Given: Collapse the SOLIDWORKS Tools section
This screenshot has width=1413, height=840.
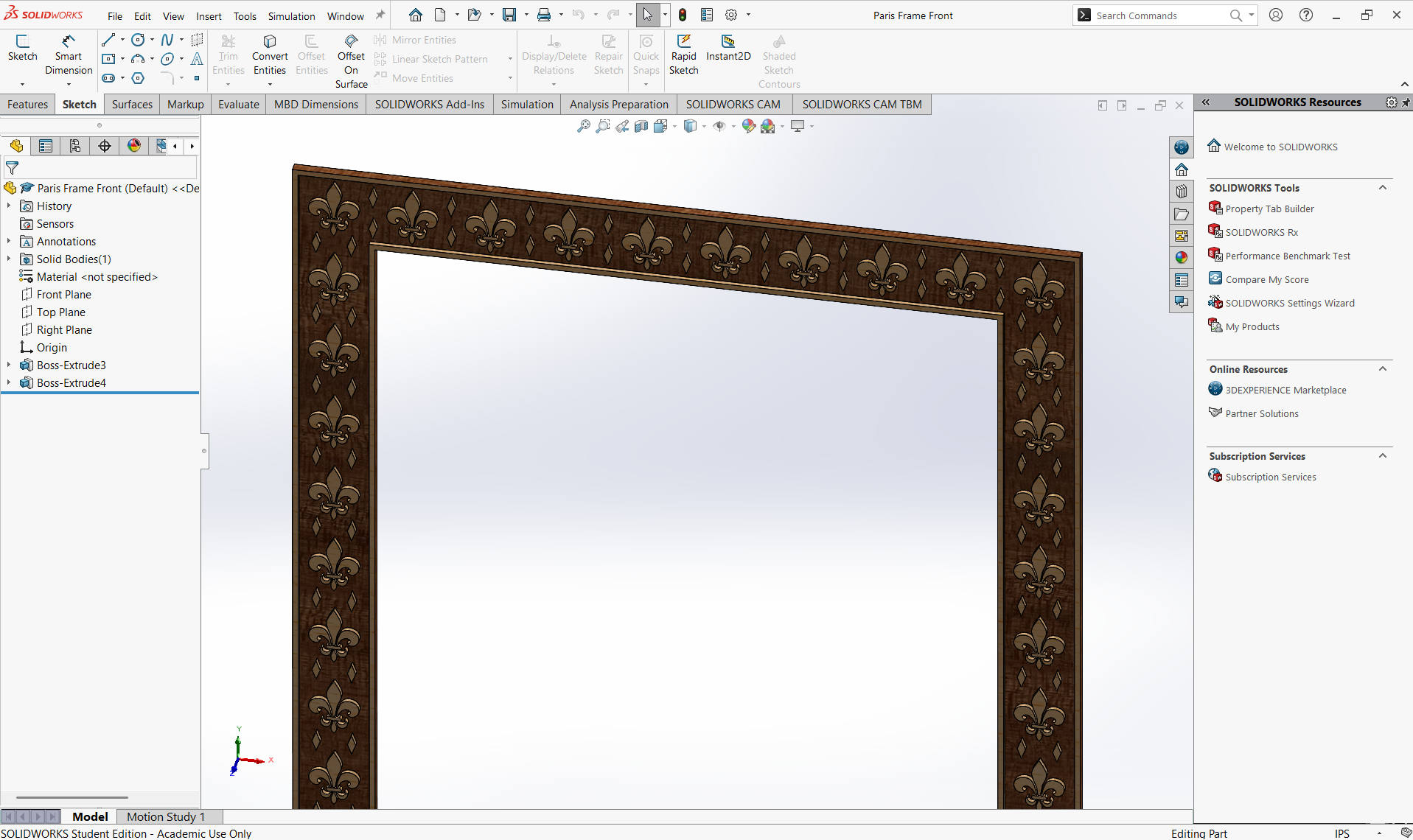Looking at the screenshot, I should tap(1383, 188).
